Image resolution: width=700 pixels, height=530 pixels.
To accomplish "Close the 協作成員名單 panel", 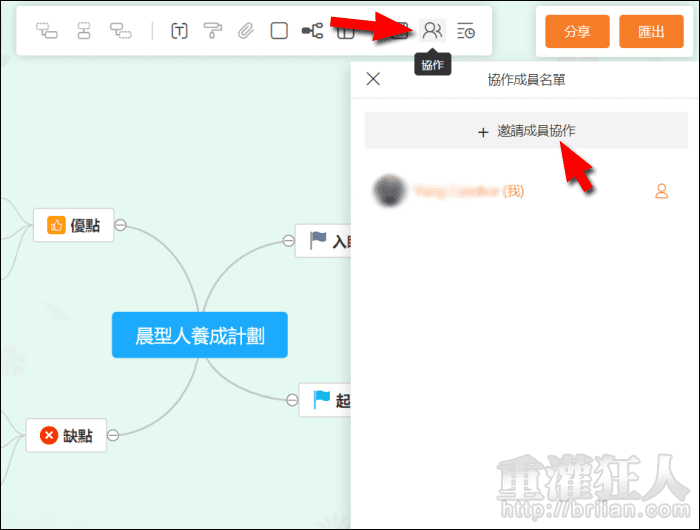I will tap(373, 79).
